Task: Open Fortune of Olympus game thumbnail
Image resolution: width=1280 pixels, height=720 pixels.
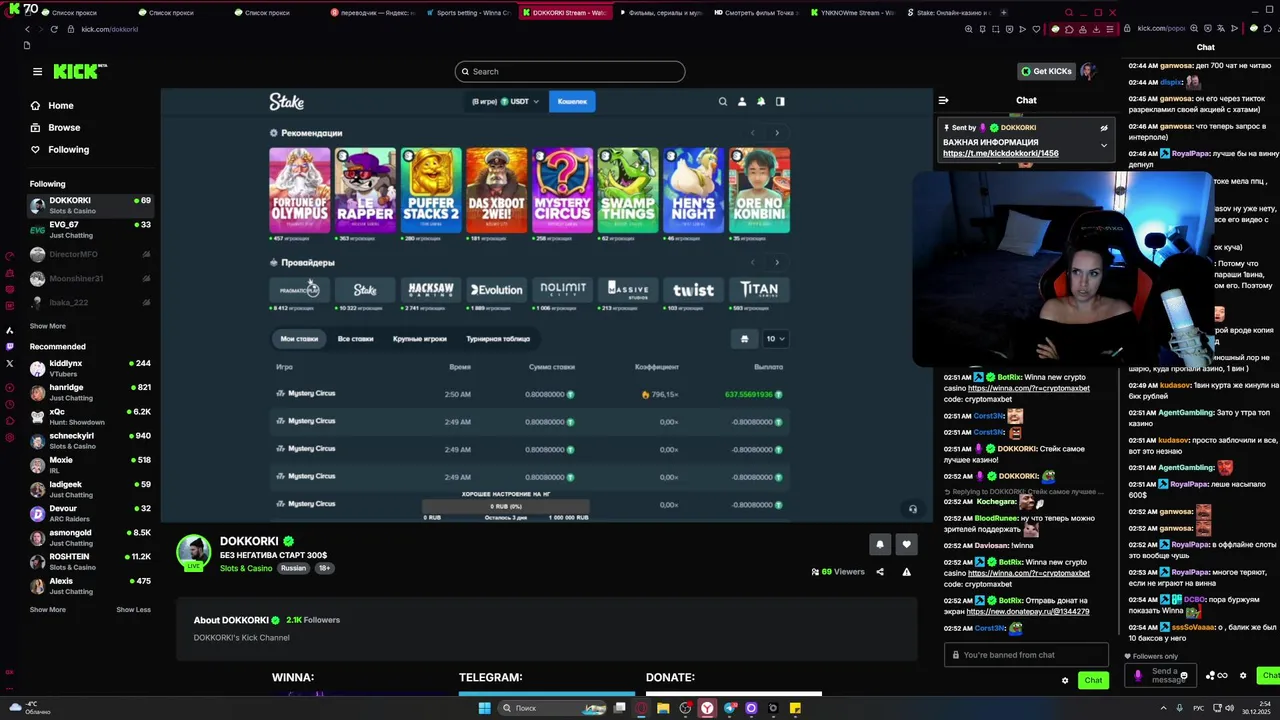Action: click(x=299, y=190)
